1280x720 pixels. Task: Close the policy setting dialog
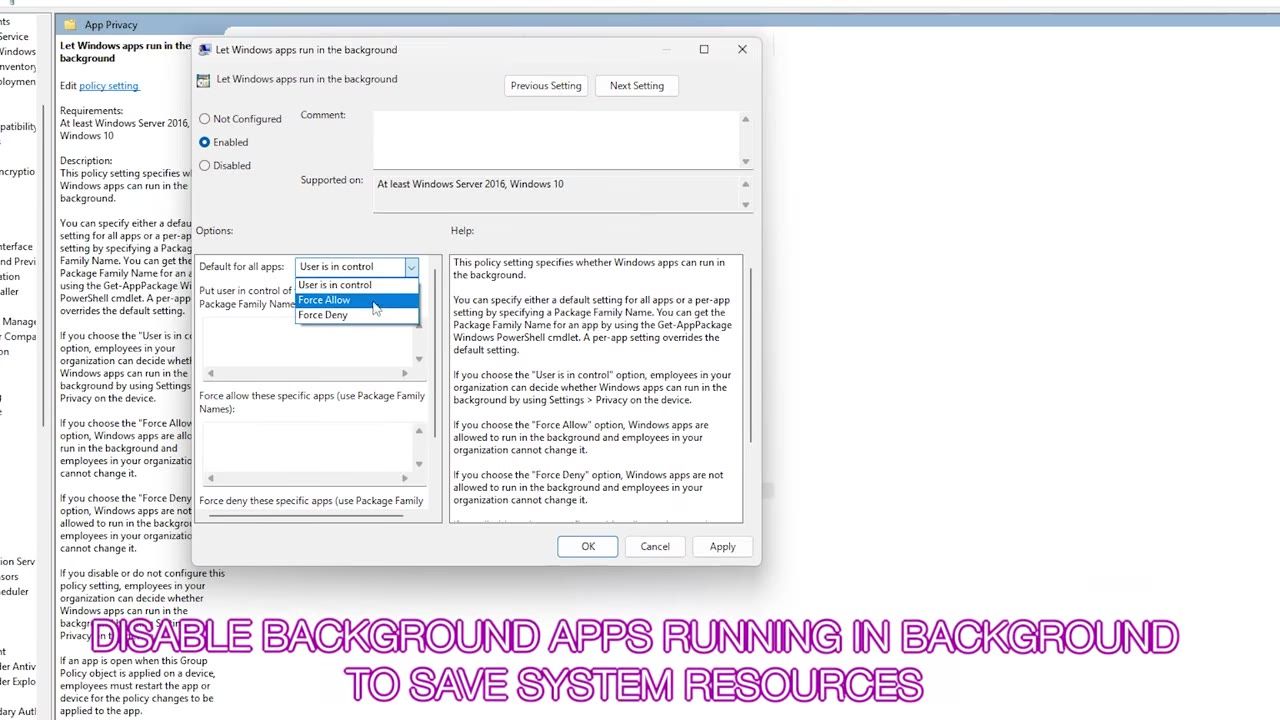[742, 49]
